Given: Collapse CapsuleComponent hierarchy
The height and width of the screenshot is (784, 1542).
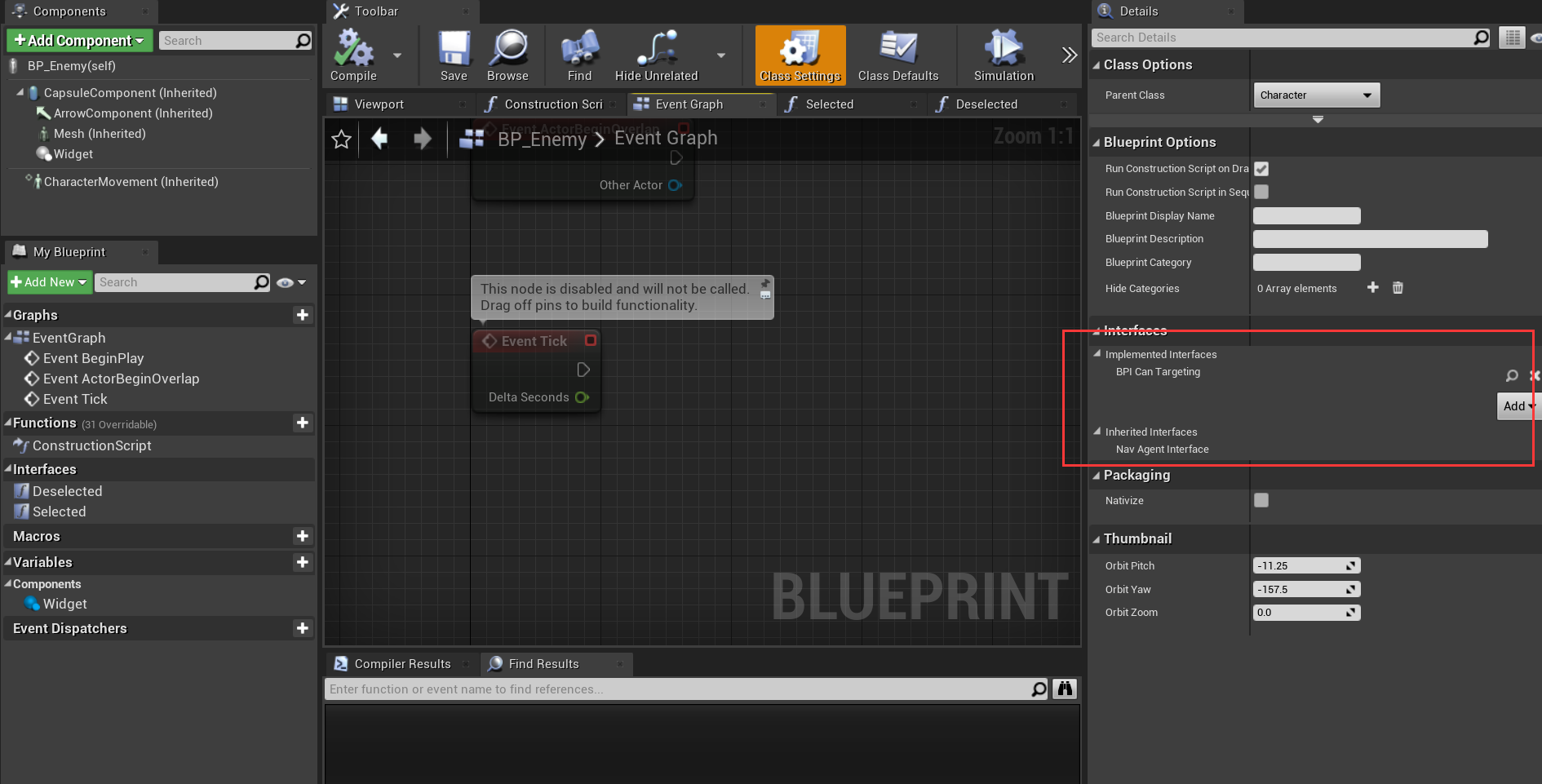Looking at the screenshot, I should (20, 92).
